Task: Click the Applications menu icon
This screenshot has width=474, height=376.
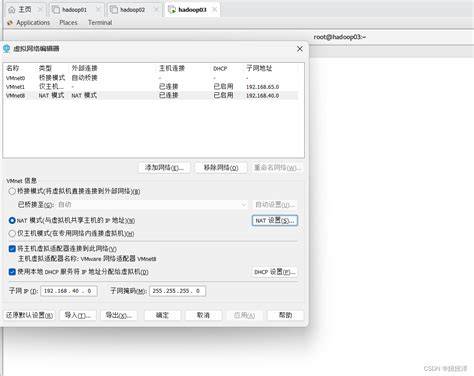Action: click(x=10, y=23)
